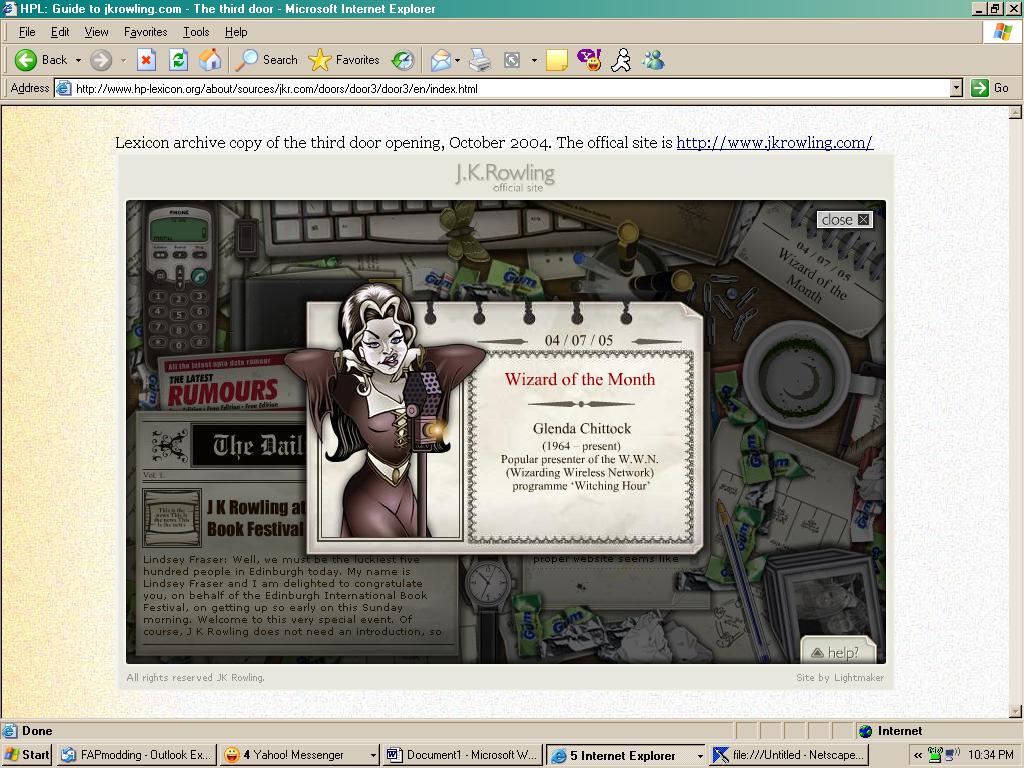Expand the Mail button dropdown arrow
1024x768 pixels.
[457, 60]
